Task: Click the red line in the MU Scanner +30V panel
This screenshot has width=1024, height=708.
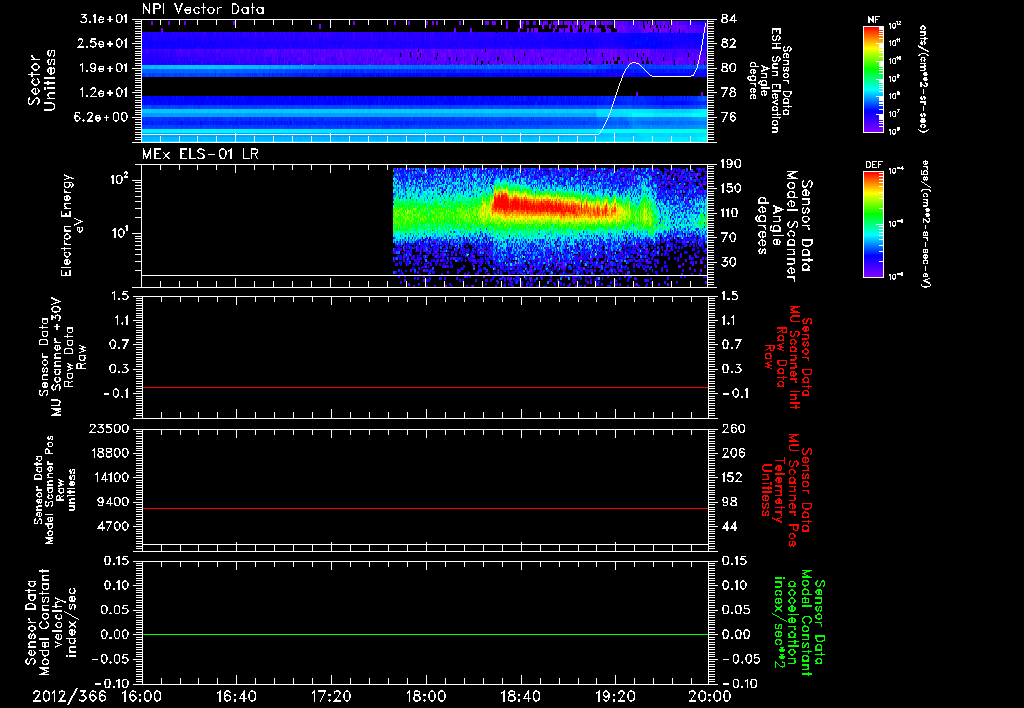Action: 425,387
